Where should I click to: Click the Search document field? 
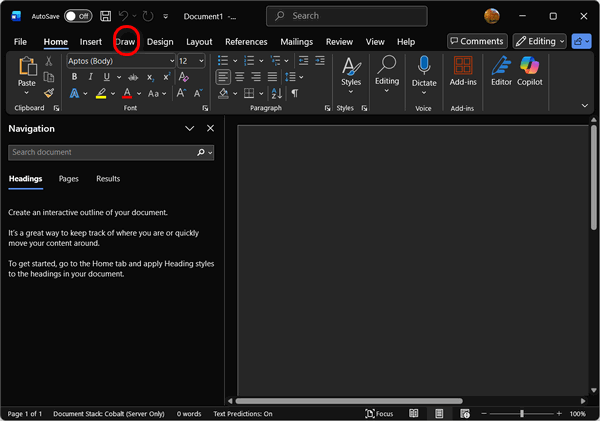(100, 152)
